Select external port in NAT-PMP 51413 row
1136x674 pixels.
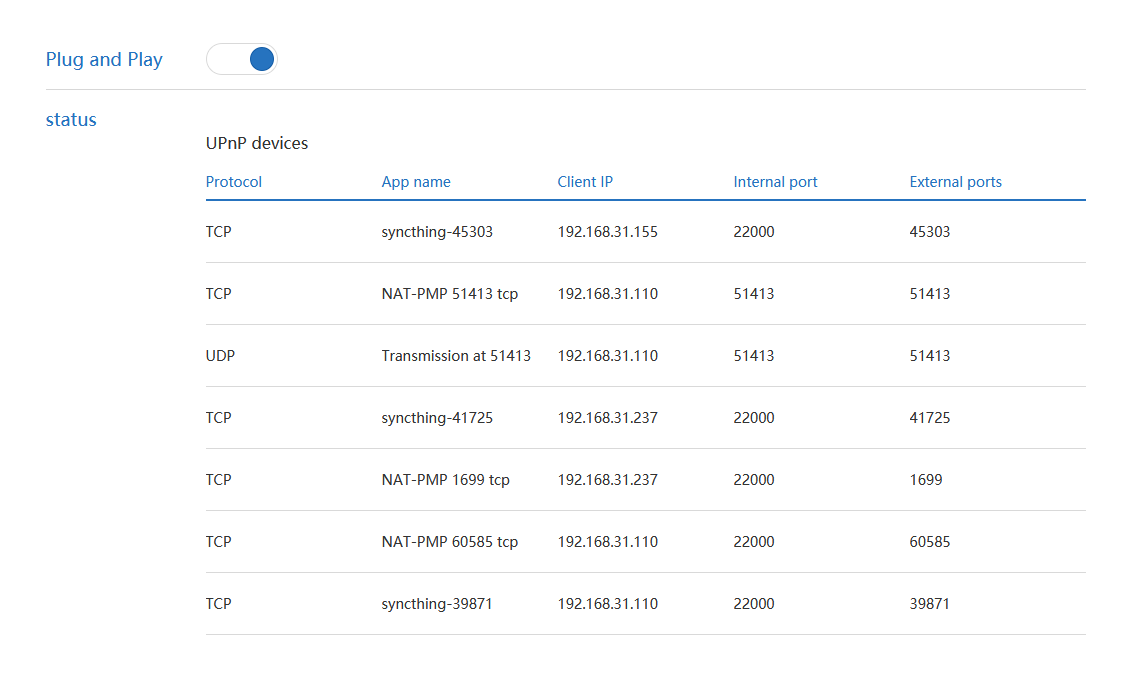(930, 294)
